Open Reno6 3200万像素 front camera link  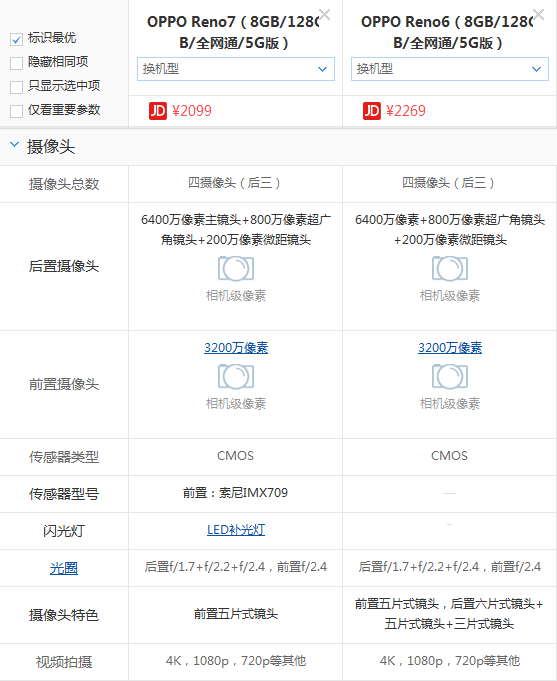450,347
